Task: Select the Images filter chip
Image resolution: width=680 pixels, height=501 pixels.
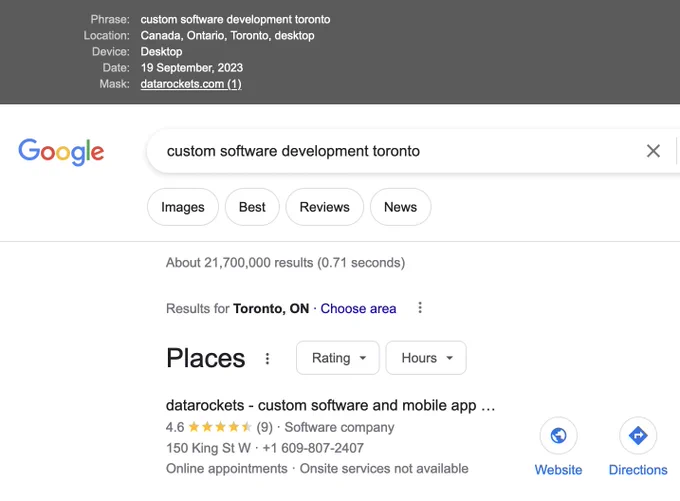Action: [183, 207]
